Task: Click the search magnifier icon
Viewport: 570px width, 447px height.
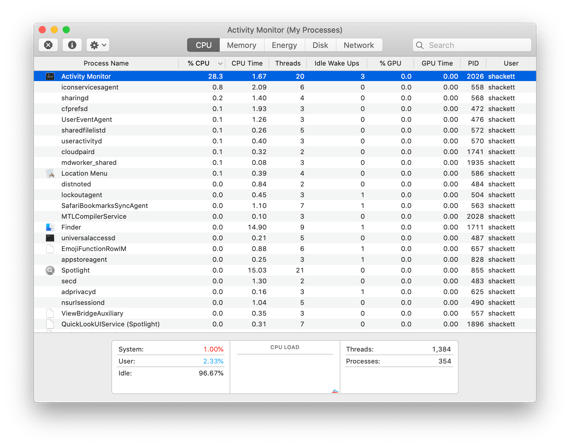Action: [420, 45]
